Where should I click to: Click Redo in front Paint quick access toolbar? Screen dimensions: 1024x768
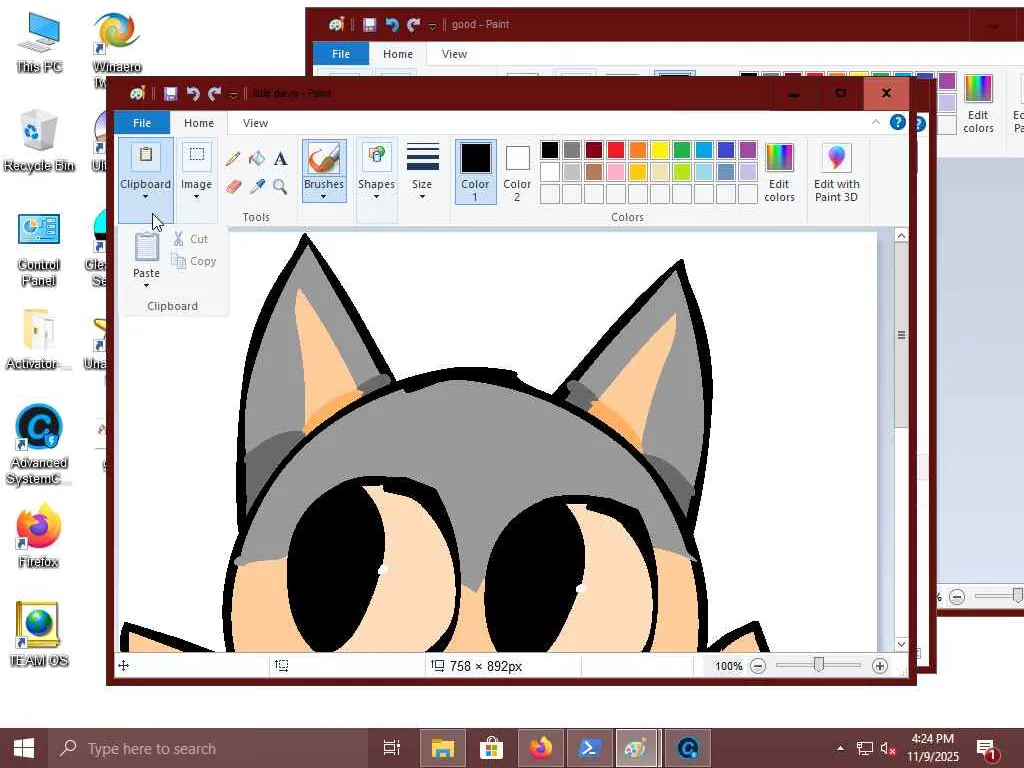point(214,94)
